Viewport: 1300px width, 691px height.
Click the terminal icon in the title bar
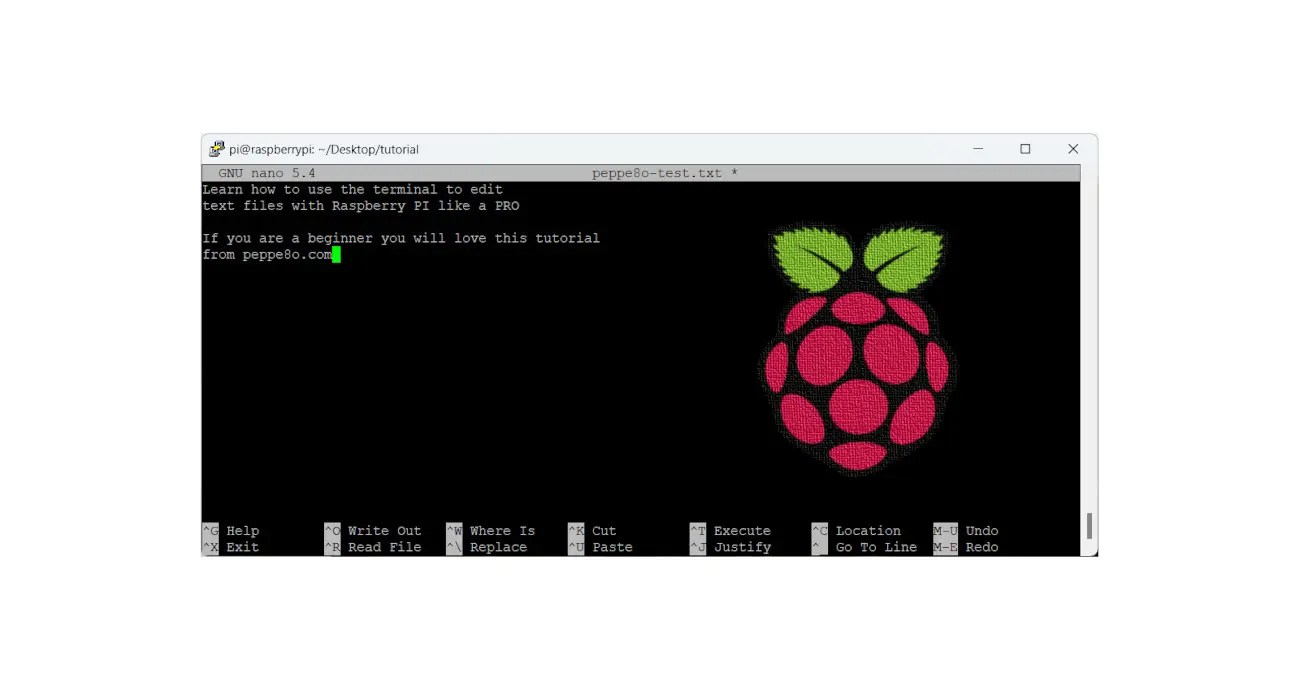[x=216, y=148]
